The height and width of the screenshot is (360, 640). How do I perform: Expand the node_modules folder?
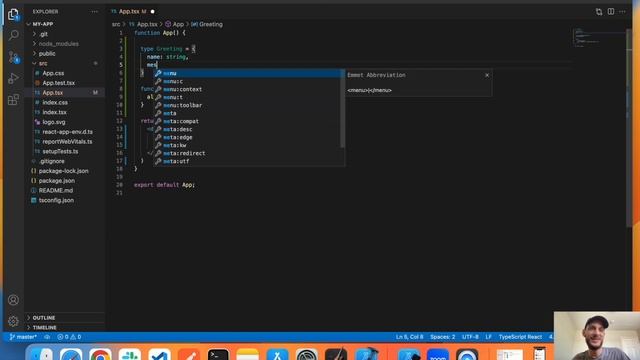[x=65, y=44]
